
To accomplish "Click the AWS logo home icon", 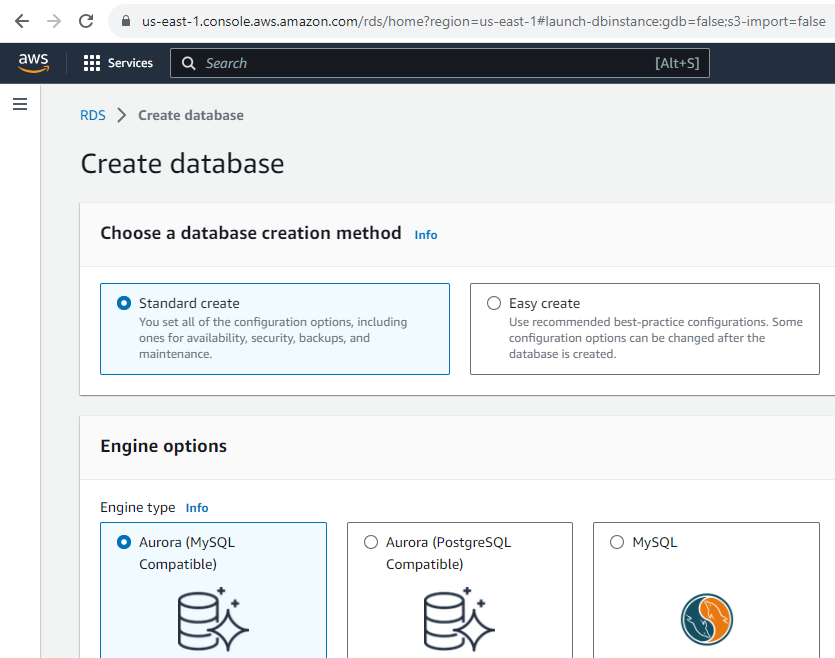I will (34, 63).
